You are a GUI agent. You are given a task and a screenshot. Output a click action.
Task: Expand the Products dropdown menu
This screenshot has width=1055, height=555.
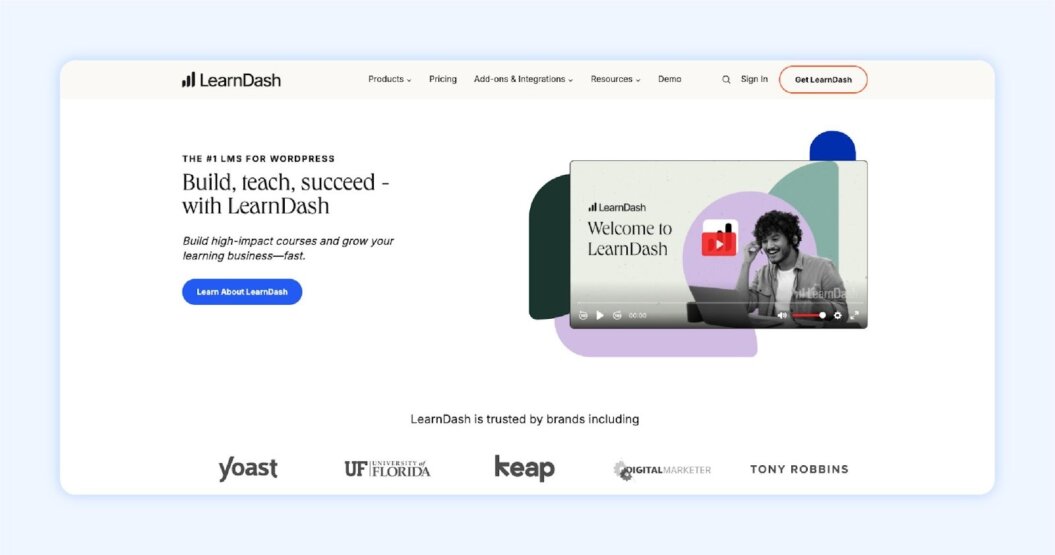(390, 79)
